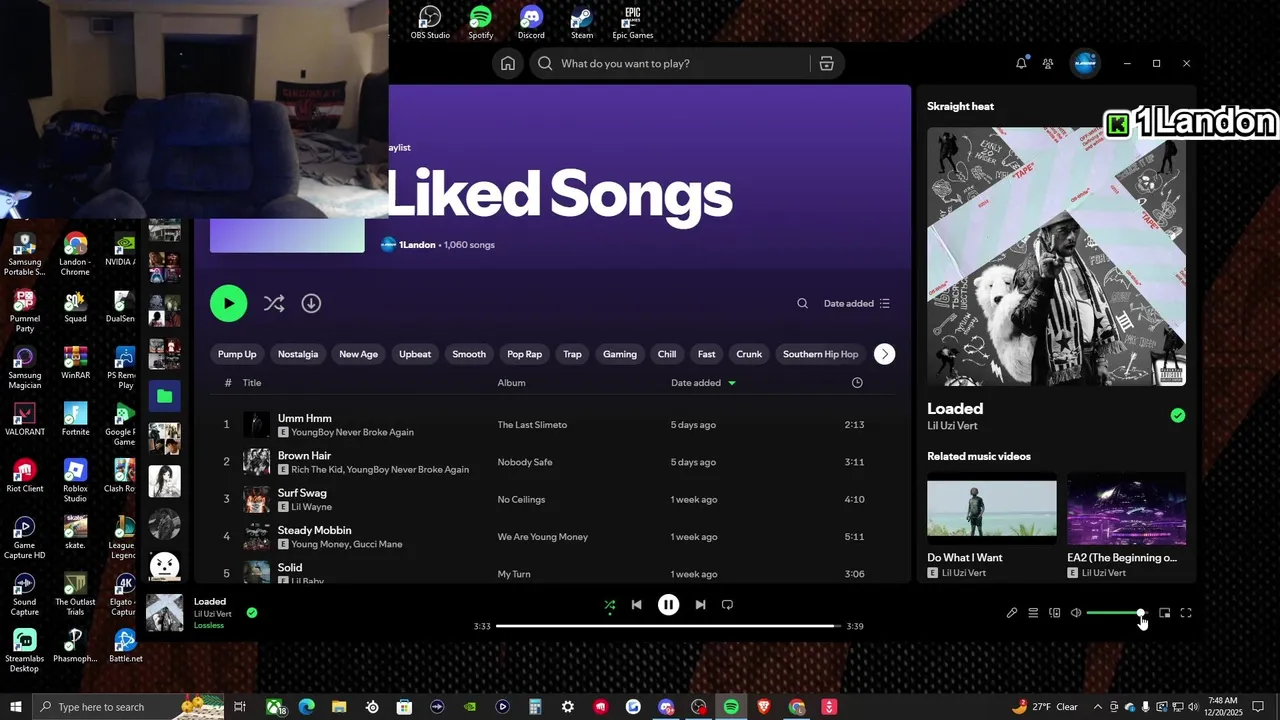
Task: Click the Spotify volume slider
Action: [x=1116, y=613]
